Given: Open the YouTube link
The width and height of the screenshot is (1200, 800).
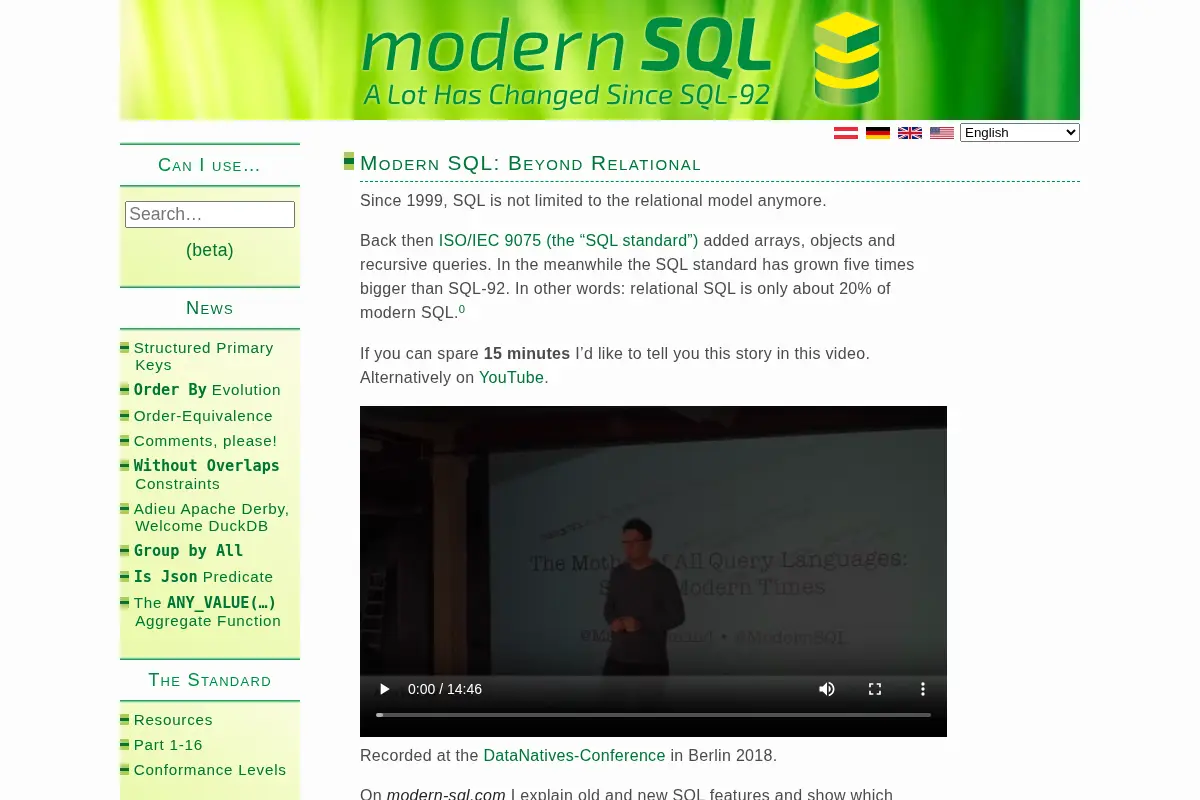Looking at the screenshot, I should [x=511, y=377].
